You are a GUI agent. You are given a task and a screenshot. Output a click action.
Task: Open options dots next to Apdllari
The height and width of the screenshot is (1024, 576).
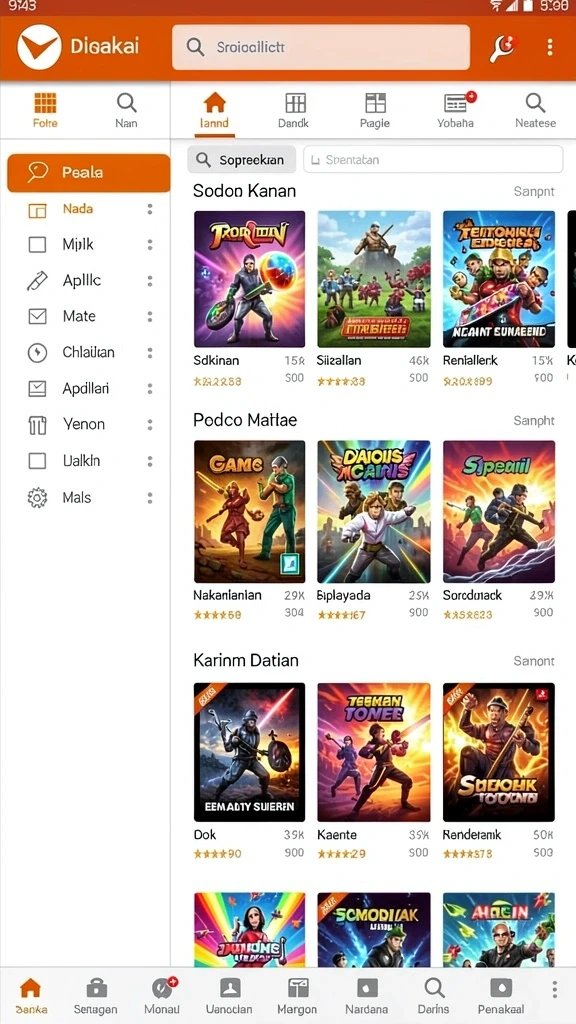point(150,389)
